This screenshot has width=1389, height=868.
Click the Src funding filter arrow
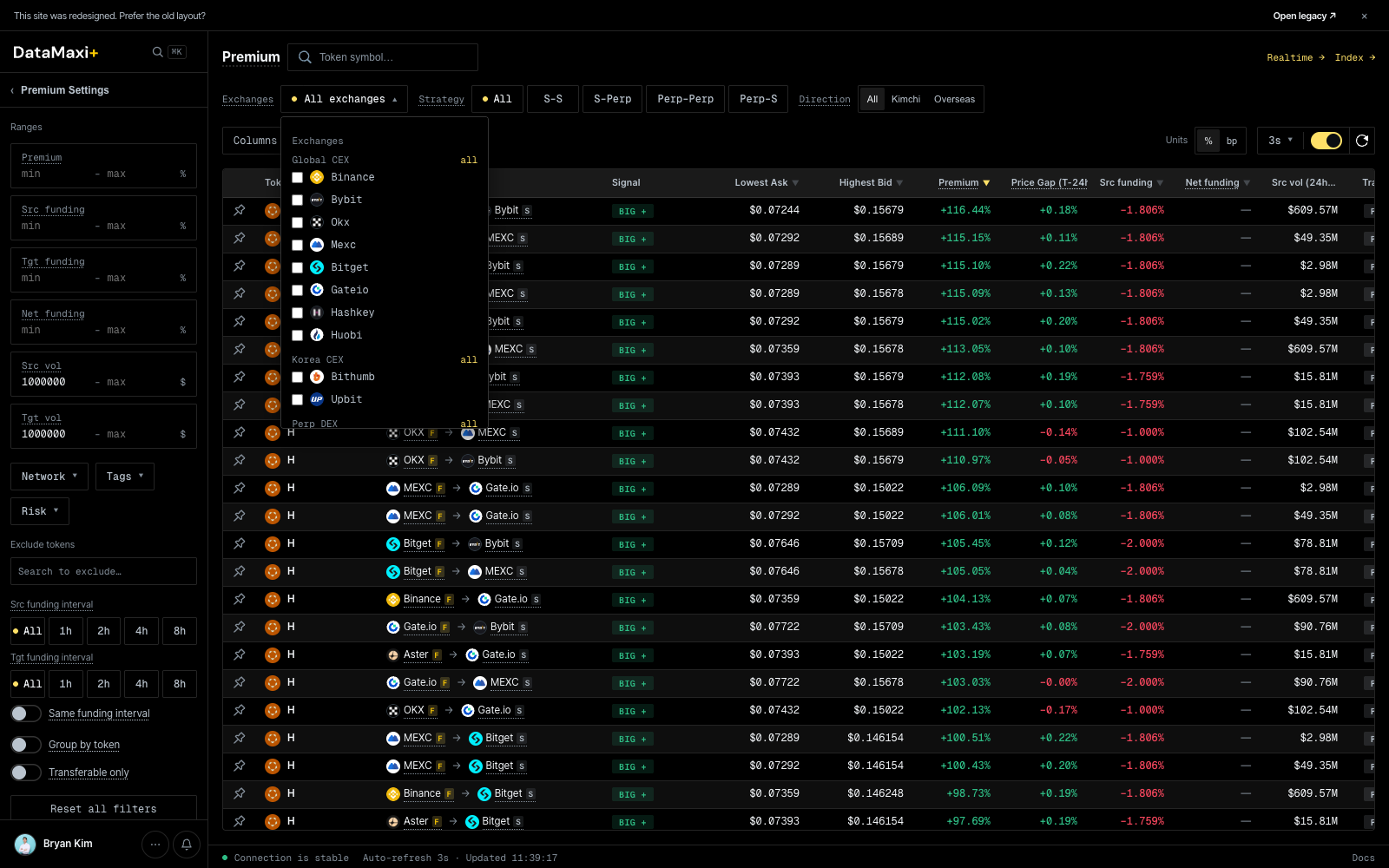1160,183
